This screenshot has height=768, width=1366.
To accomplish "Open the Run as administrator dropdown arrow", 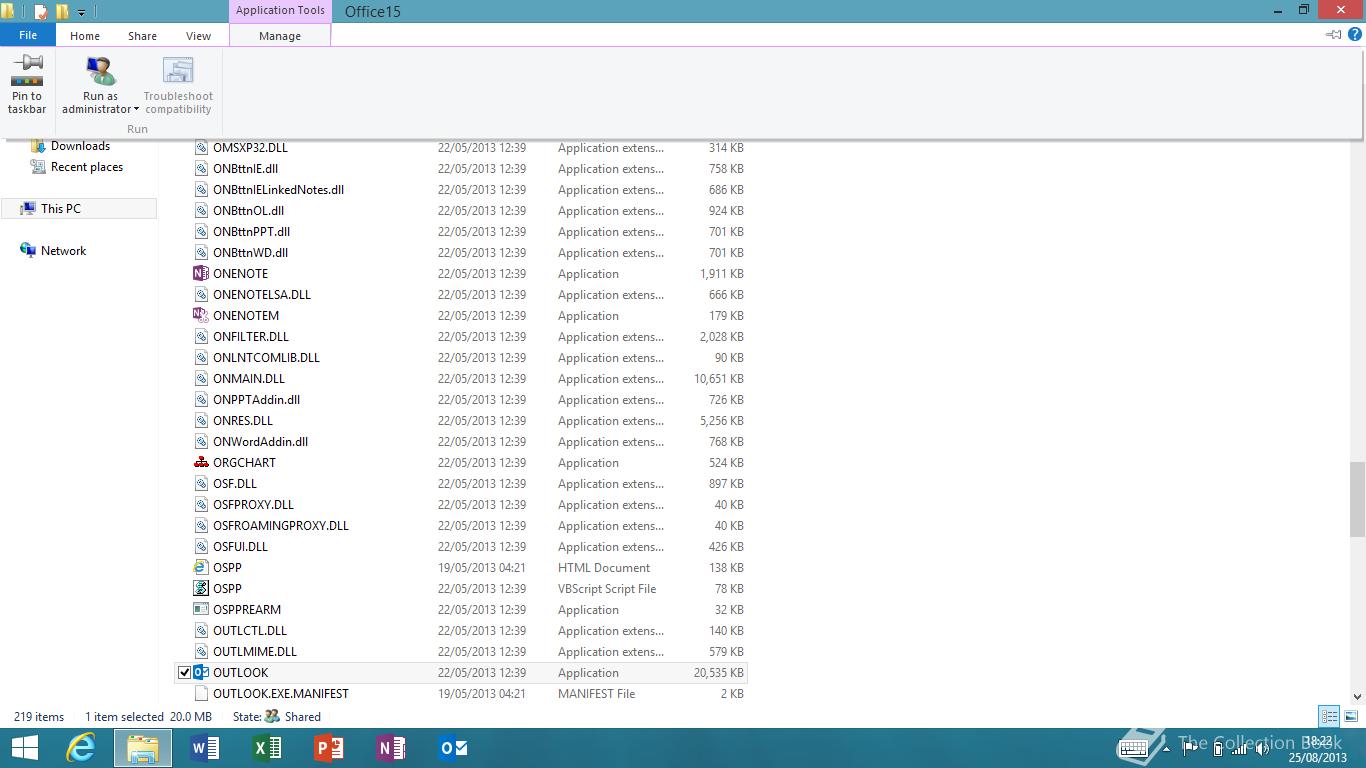I will (x=136, y=110).
